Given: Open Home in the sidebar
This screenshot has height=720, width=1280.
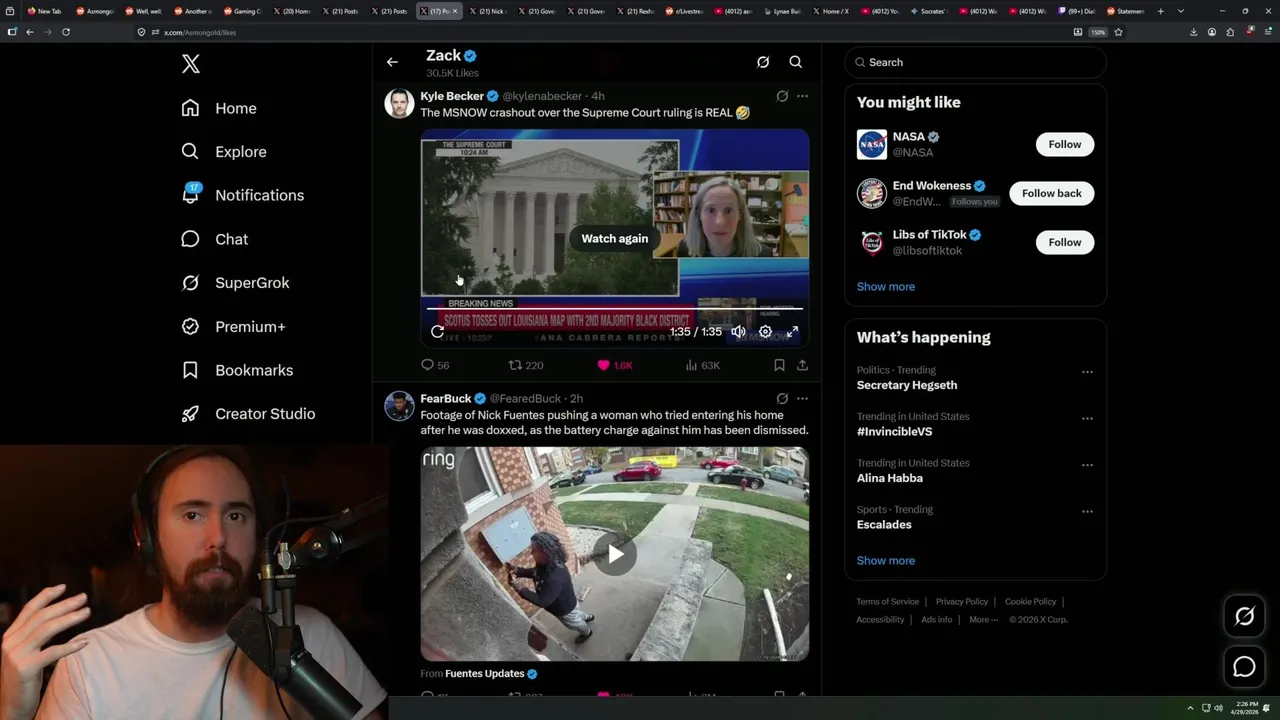Looking at the screenshot, I should pyautogui.click(x=219, y=108).
